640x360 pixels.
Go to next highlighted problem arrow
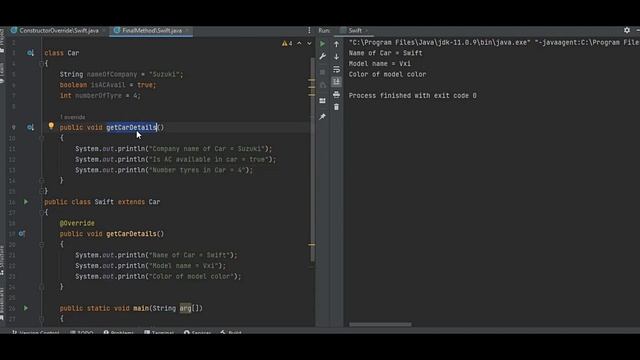[309, 43]
